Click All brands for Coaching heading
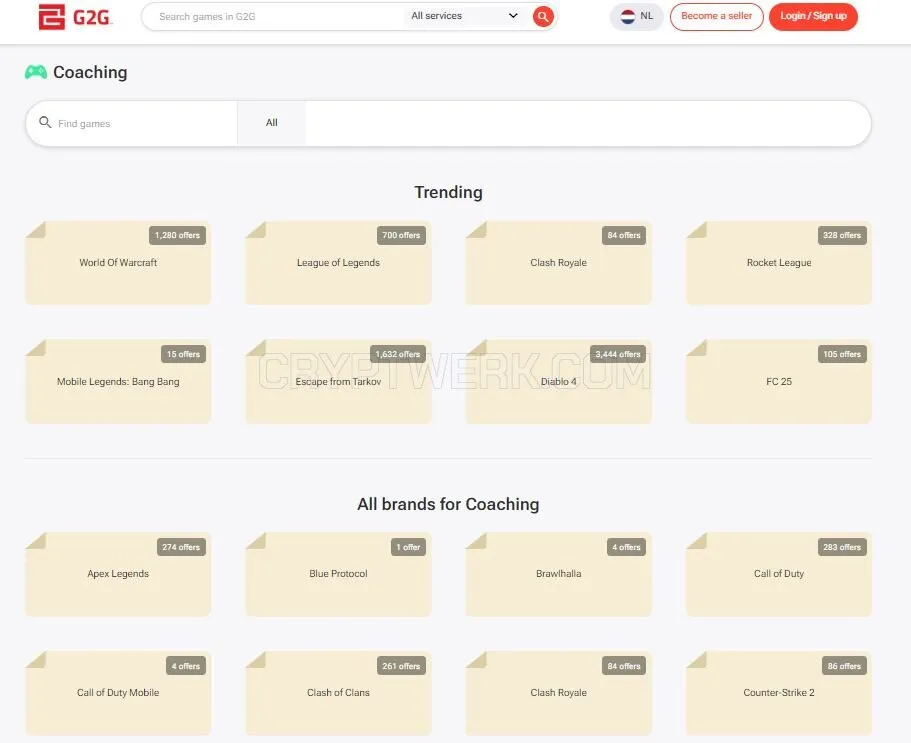 448,504
